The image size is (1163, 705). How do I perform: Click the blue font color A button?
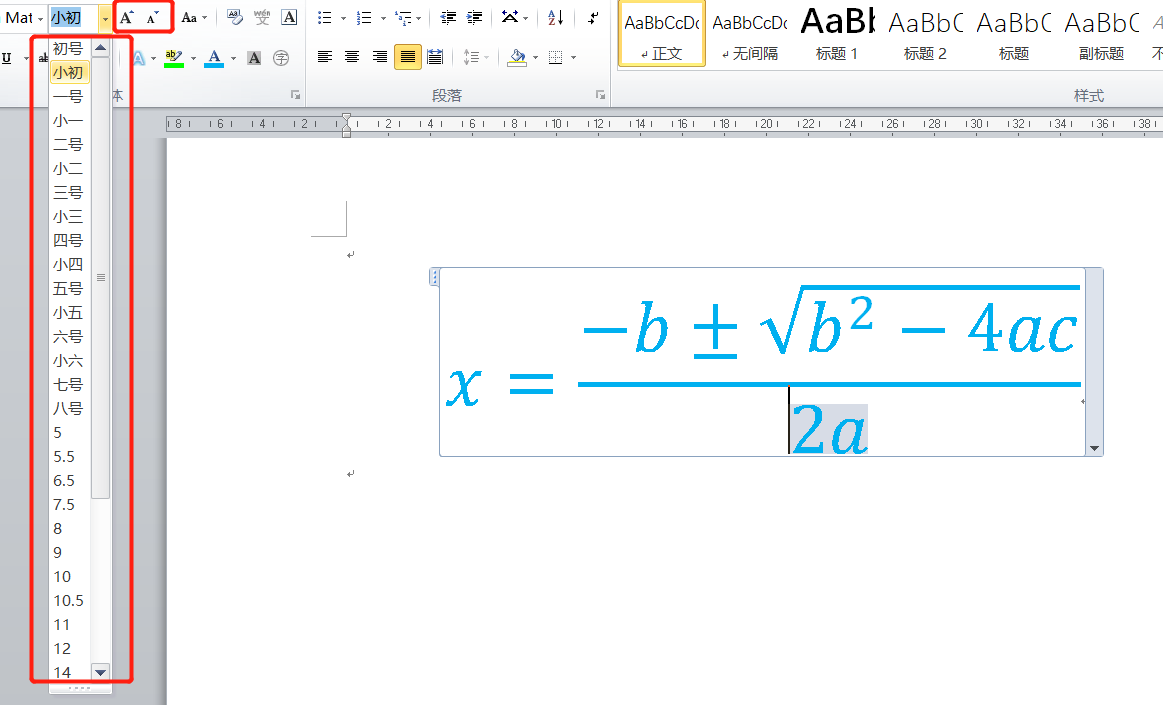(213, 58)
